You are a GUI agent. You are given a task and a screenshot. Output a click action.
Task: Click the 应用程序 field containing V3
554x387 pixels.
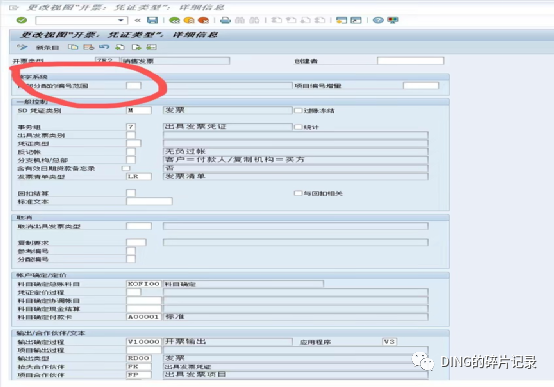click(x=389, y=342)
